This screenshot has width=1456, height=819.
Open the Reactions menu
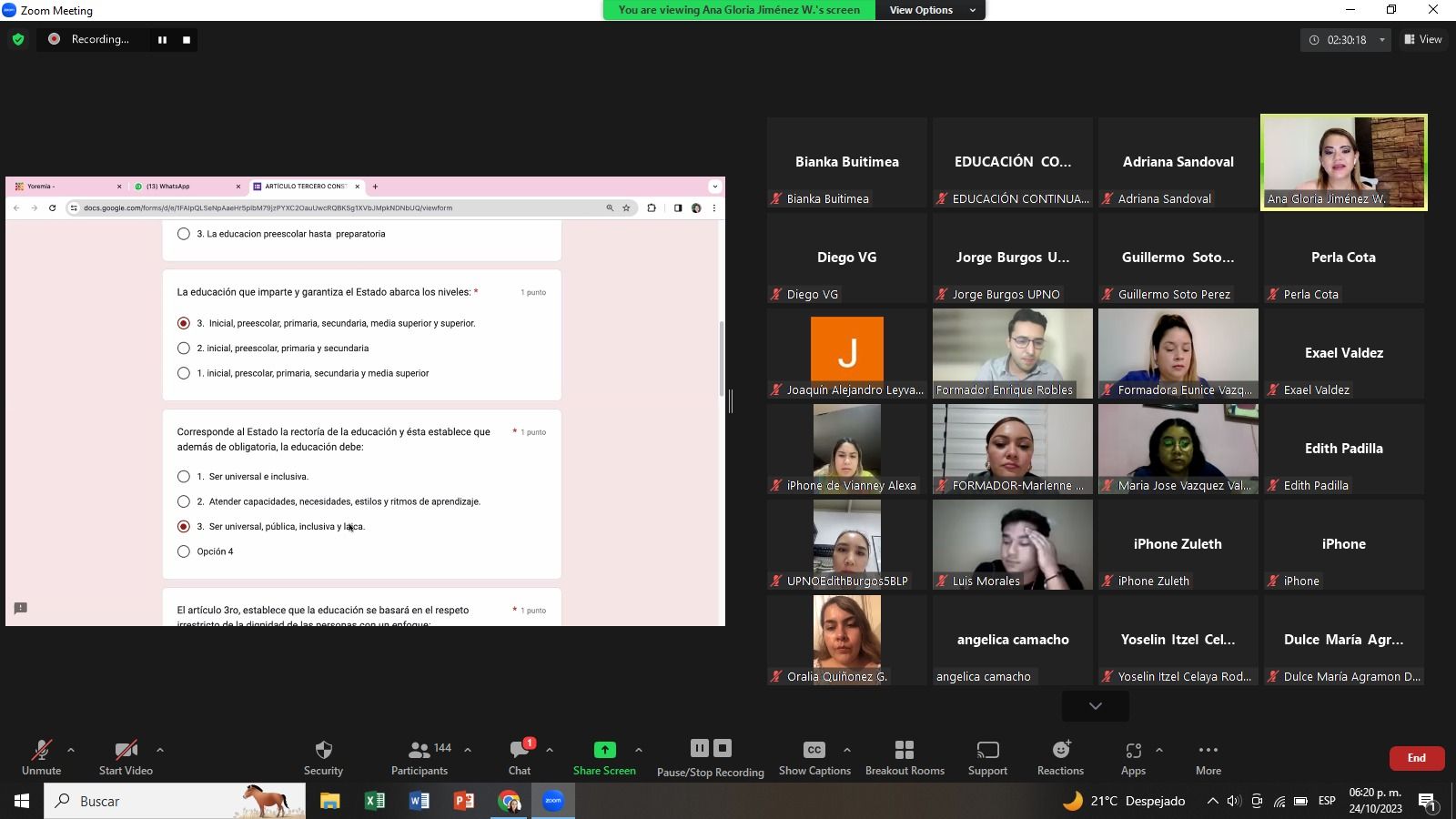pyautogui.click(x=1060, y=750)
